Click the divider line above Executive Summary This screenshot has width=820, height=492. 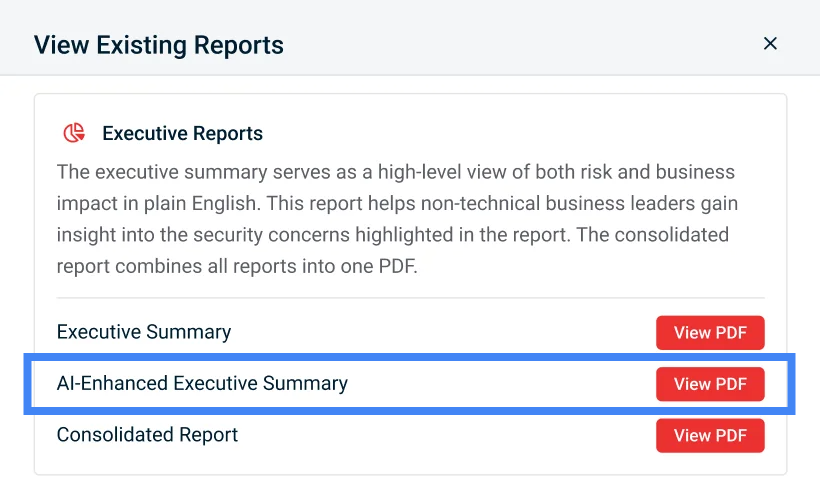click(410, 297)
